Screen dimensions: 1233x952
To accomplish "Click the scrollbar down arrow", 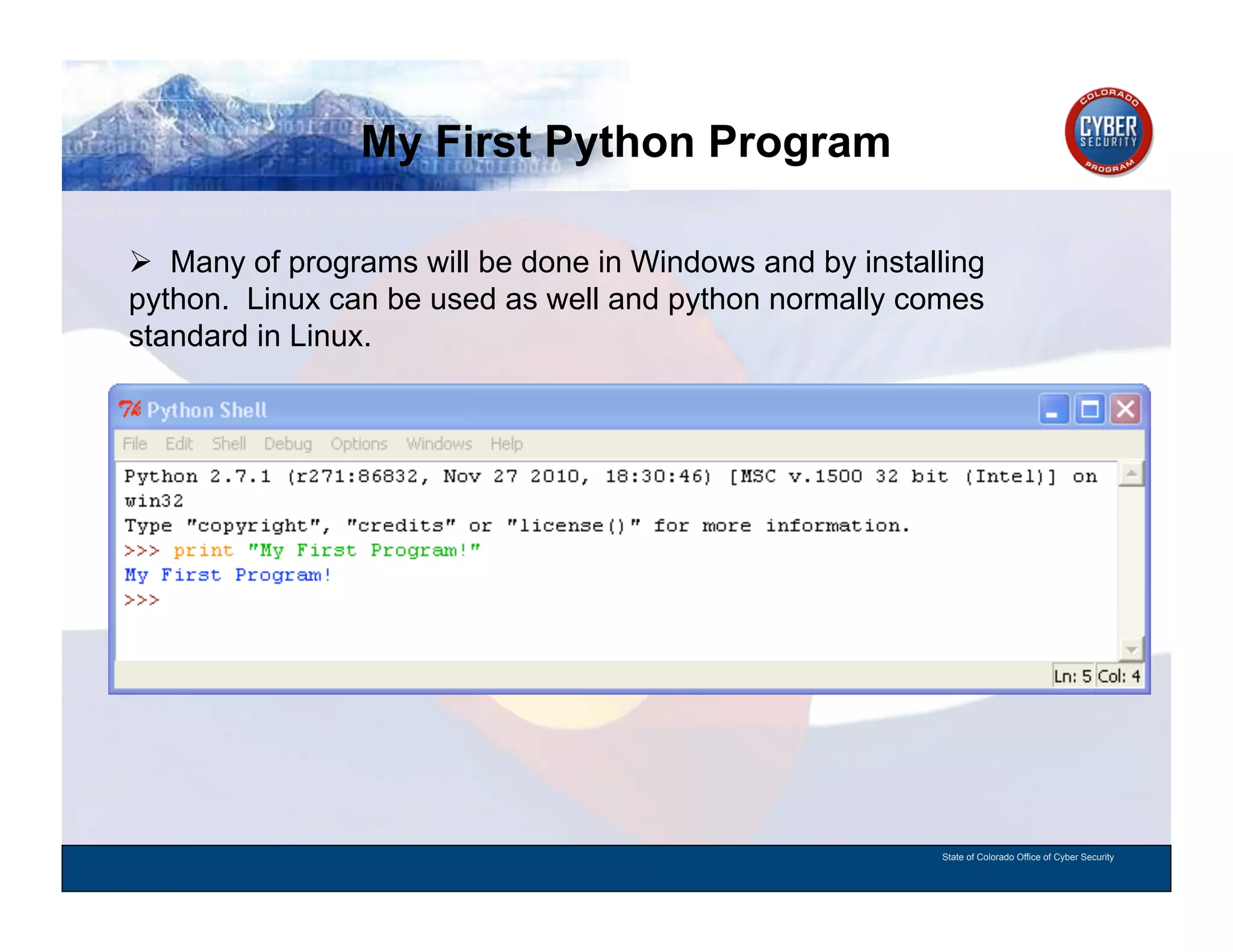I will 1131,649.
